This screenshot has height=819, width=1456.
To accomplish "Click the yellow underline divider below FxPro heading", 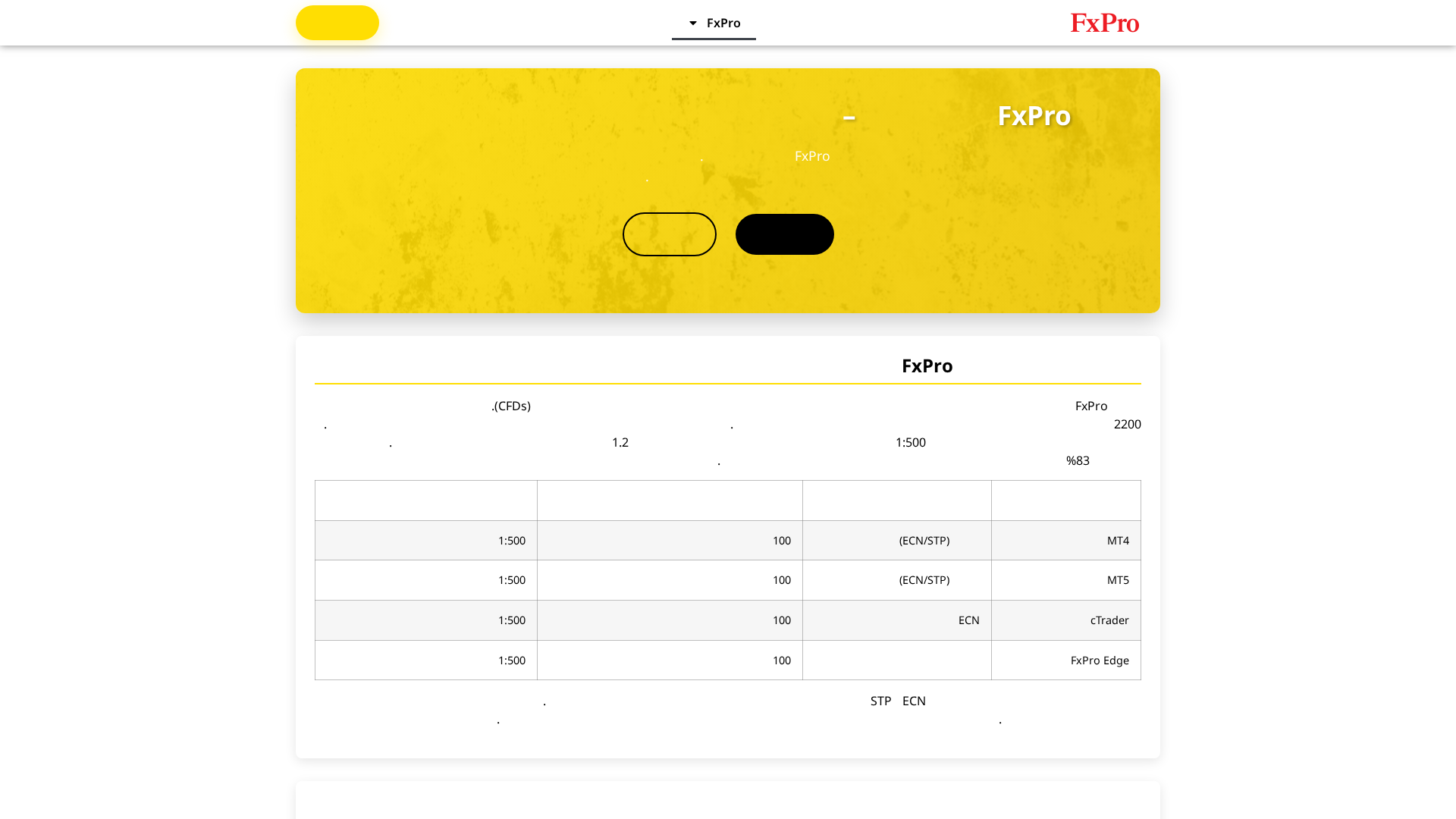I will [727, 384].
